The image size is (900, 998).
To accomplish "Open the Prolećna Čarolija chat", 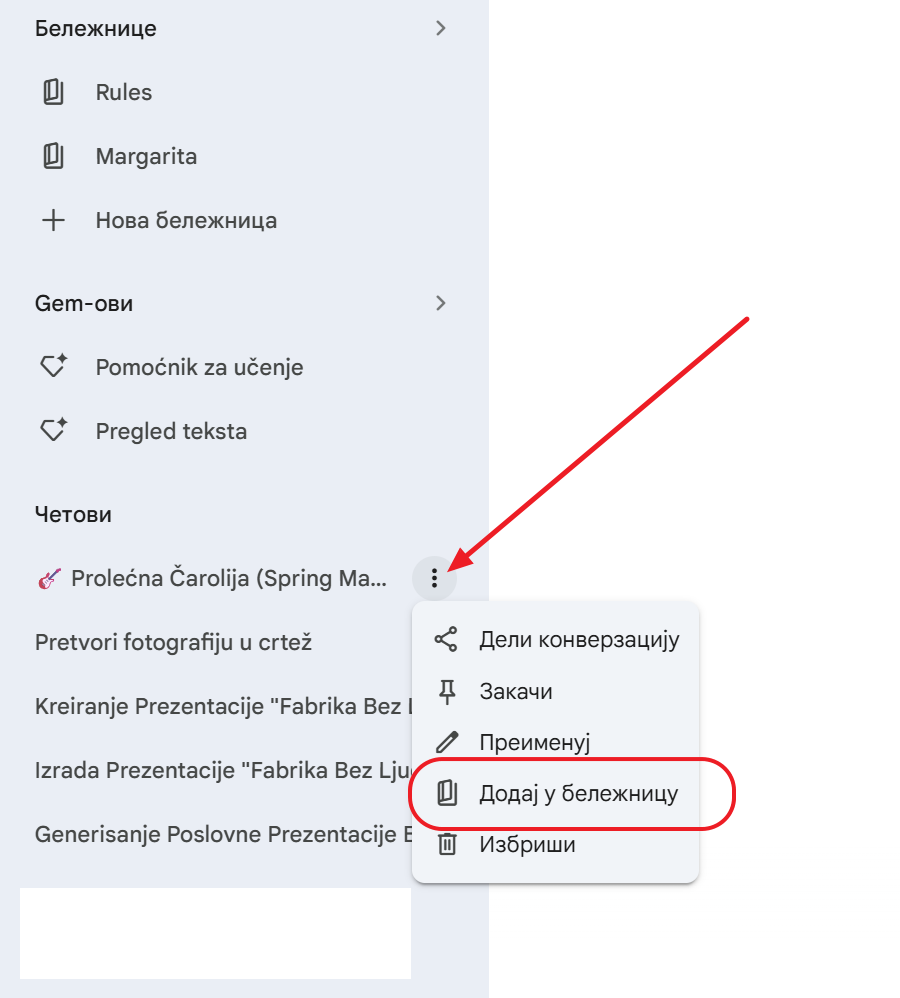I will click(x=220, y=579).
